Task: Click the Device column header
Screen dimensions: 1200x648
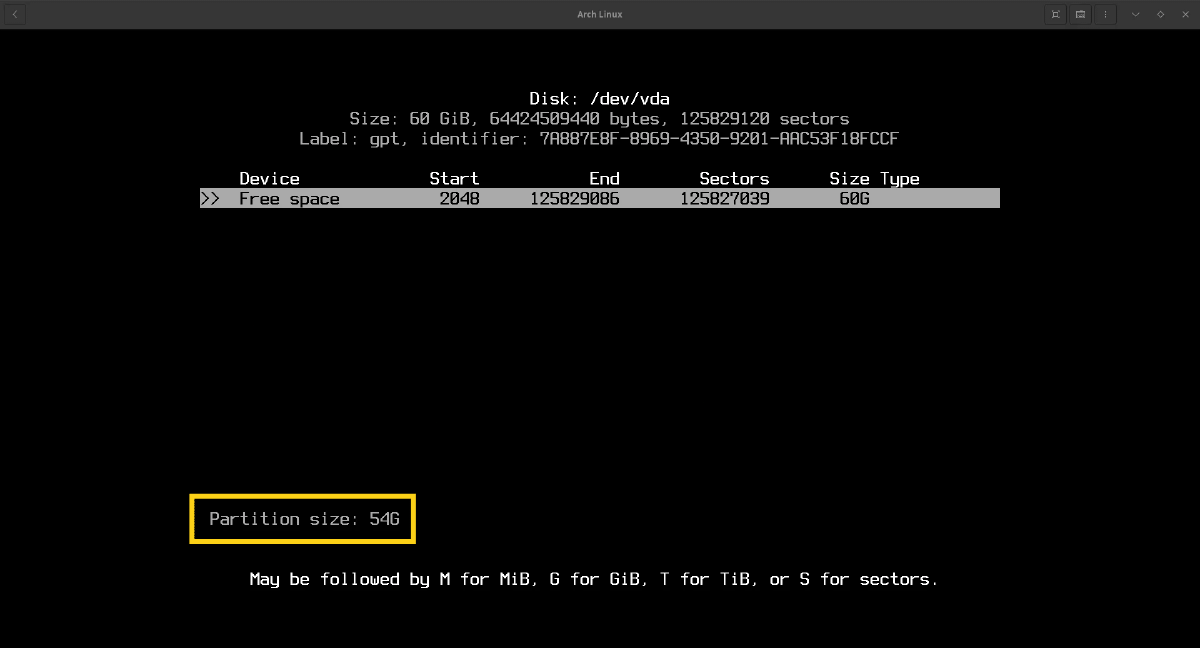Action: tap(269, 179)
